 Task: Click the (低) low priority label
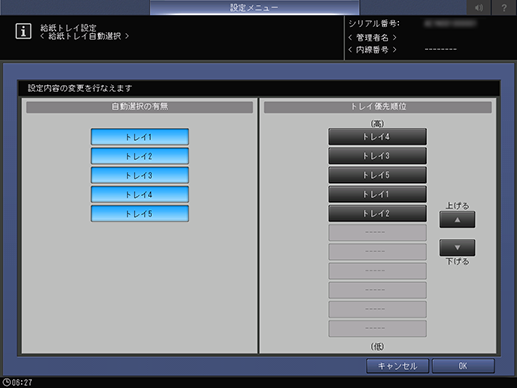click(x=377, y=347)
